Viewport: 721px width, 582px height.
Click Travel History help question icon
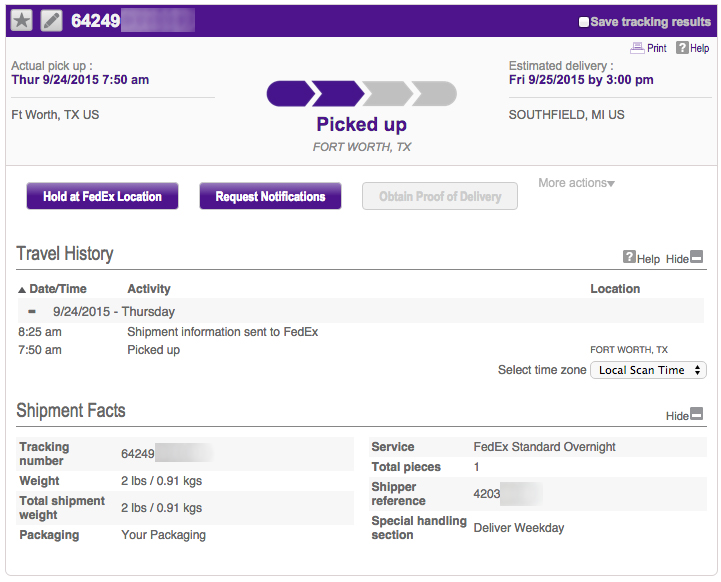coord(629,257)
